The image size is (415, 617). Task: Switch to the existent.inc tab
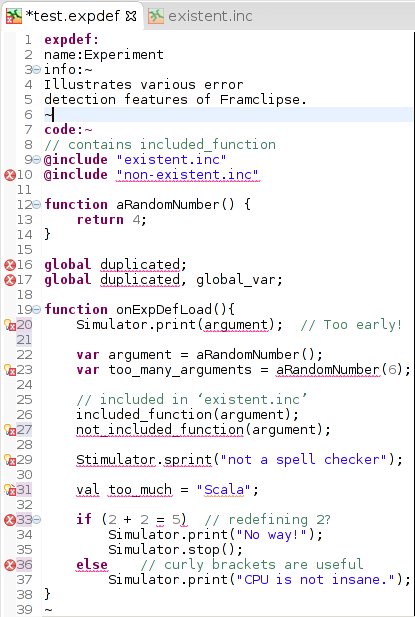(x=201, y=16)
